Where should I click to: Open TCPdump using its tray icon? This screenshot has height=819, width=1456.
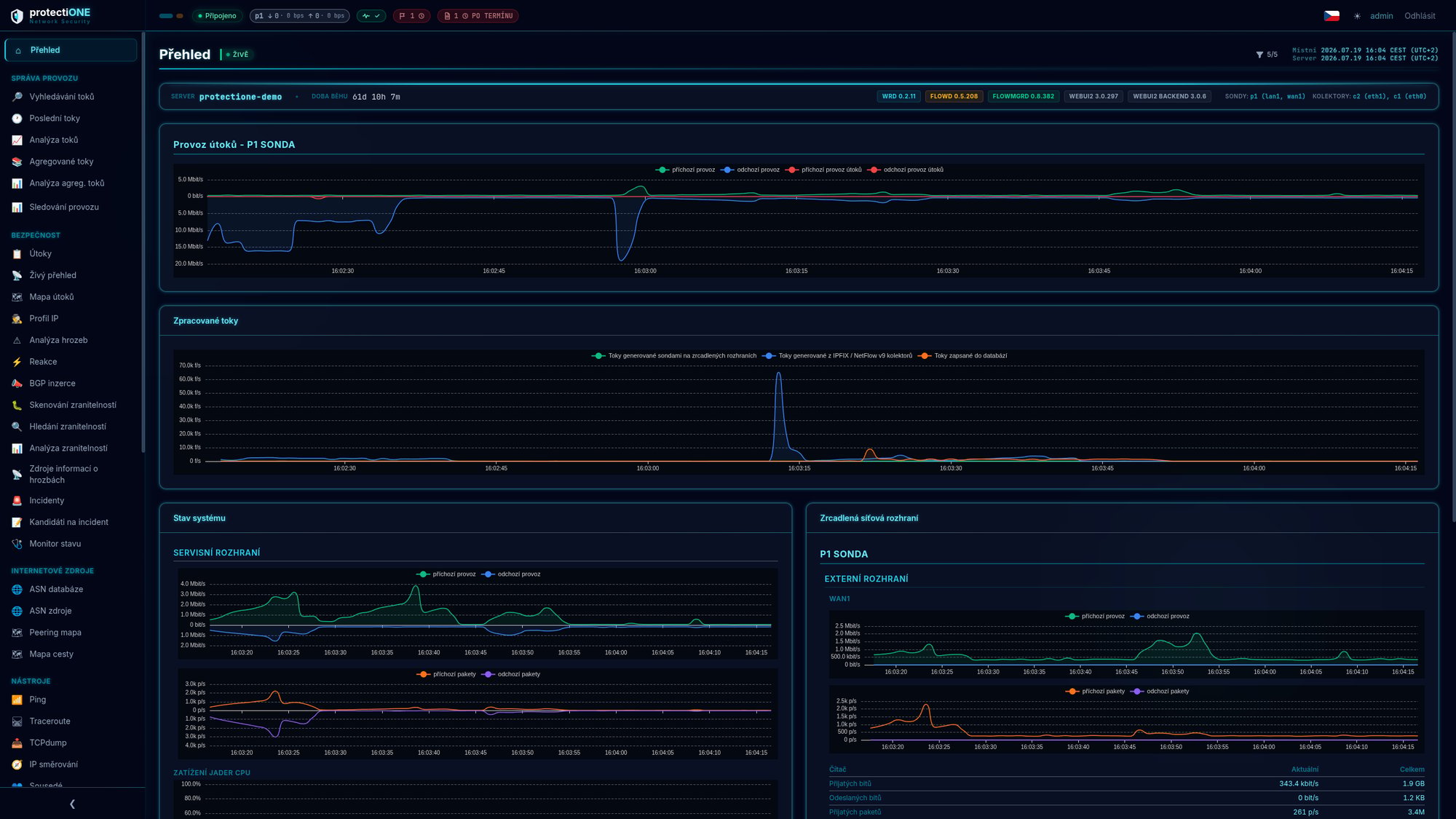click(x=17, y=743)
